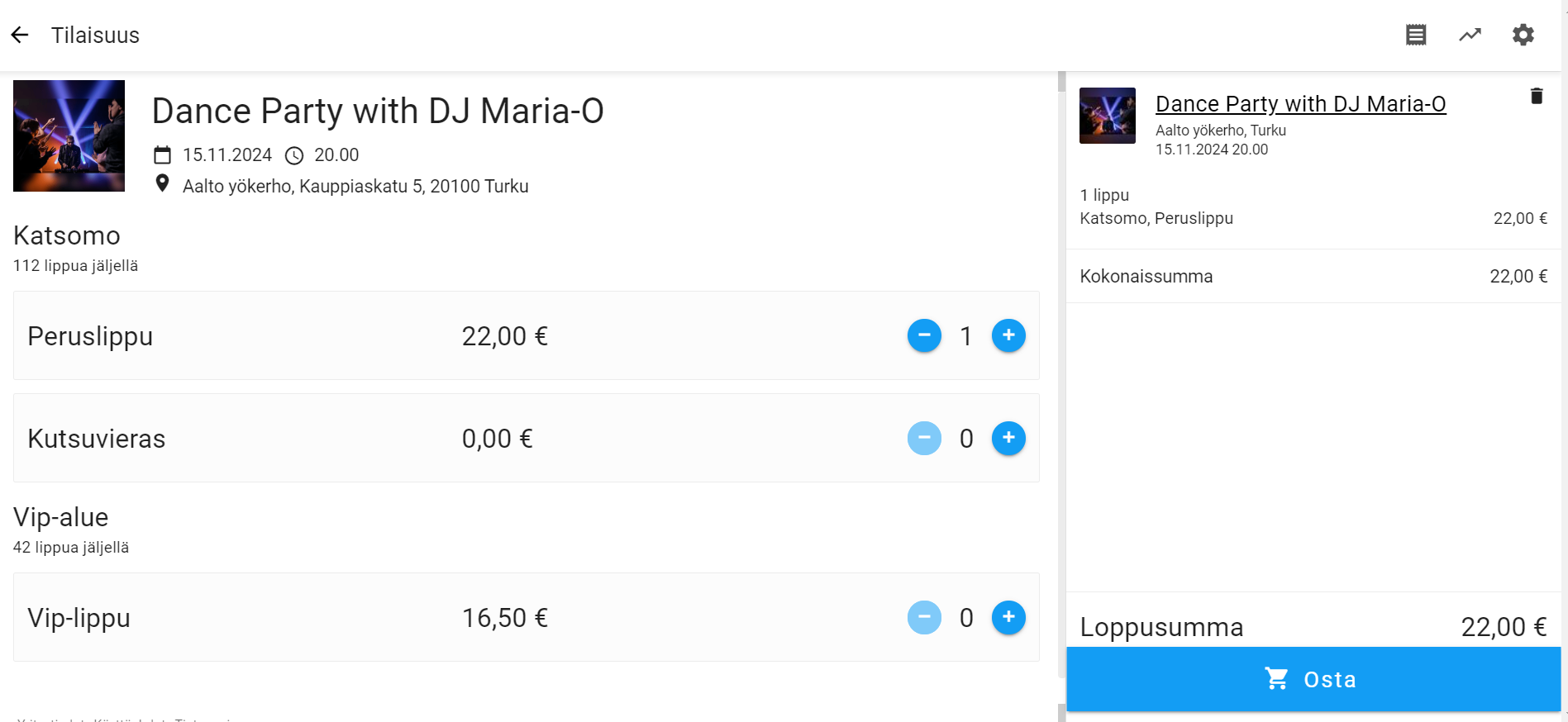Screen dimensions: 1568x722
Task: Decrease Peruslippu ticket quantity
Action: point(924,335)
